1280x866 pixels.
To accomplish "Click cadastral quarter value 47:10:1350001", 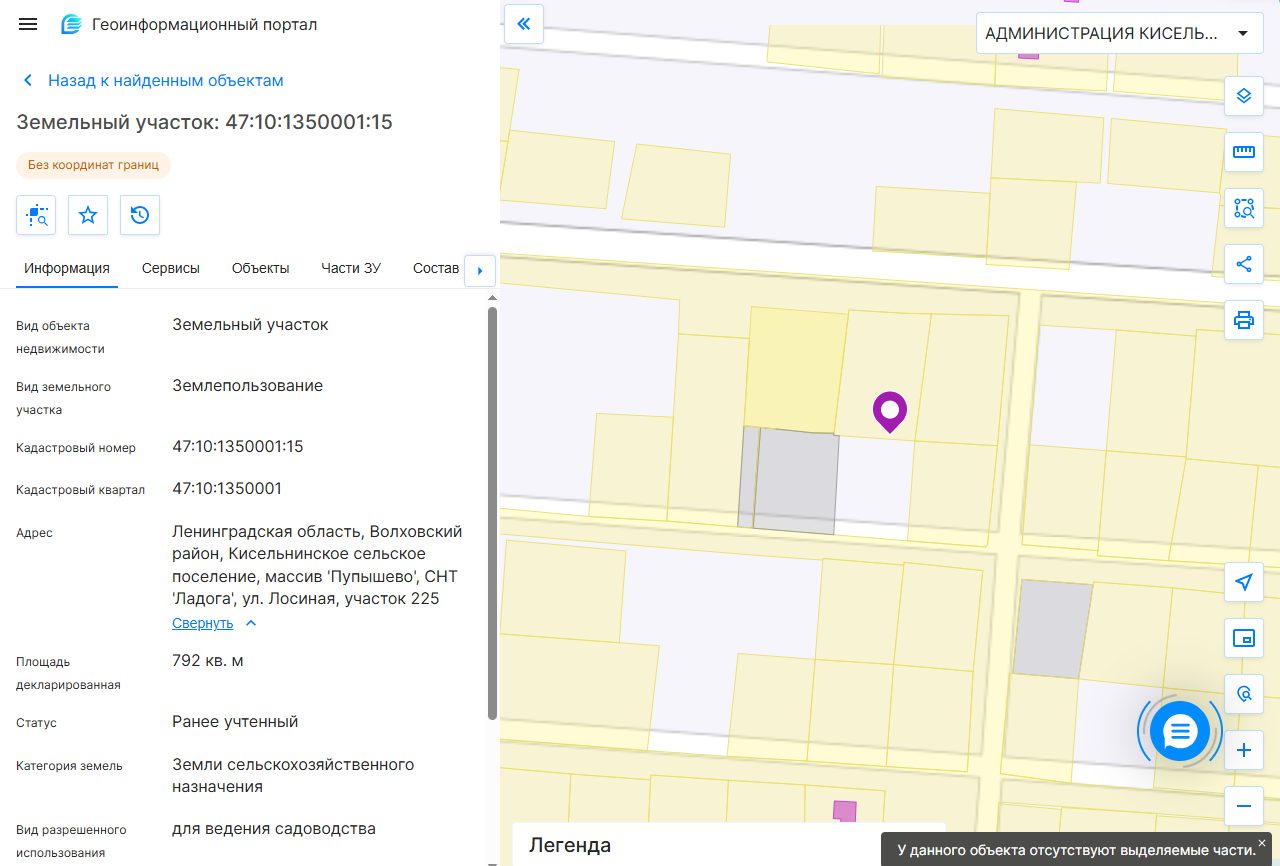I will pyautogui.click(x=227, y=488).
